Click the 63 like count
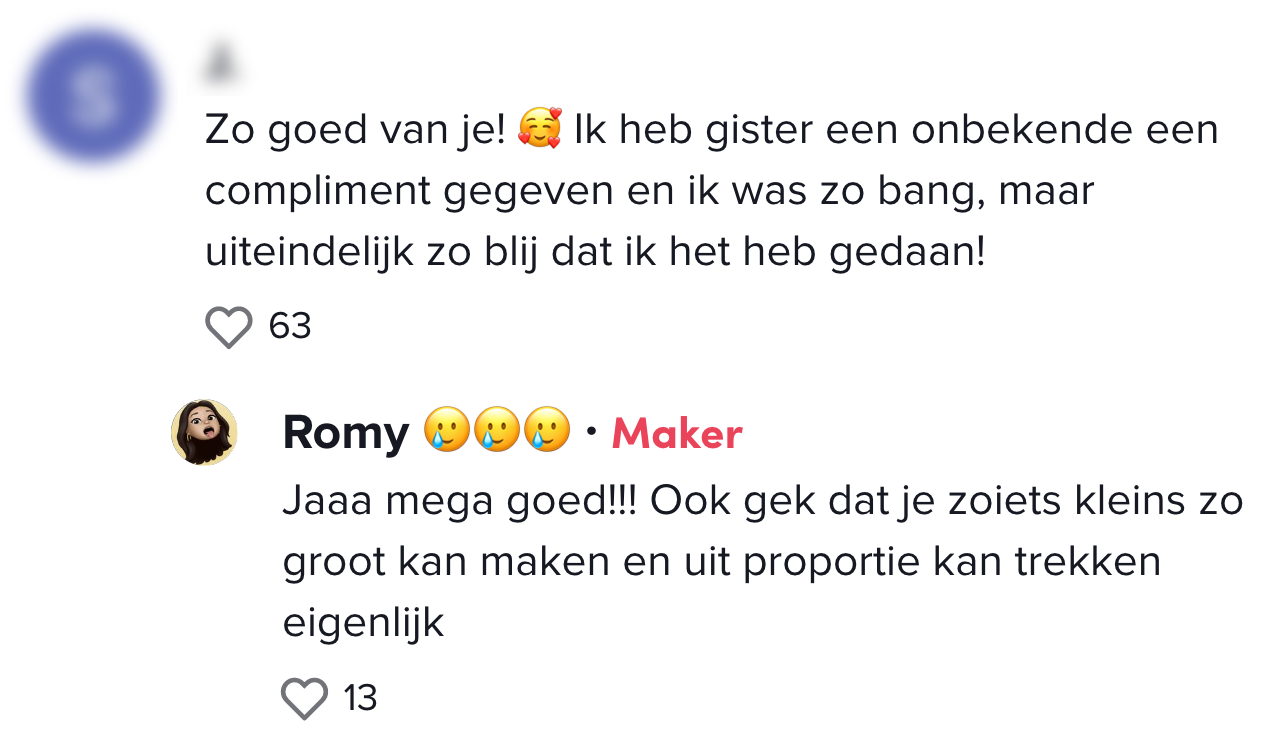 (x=290, y=326)
